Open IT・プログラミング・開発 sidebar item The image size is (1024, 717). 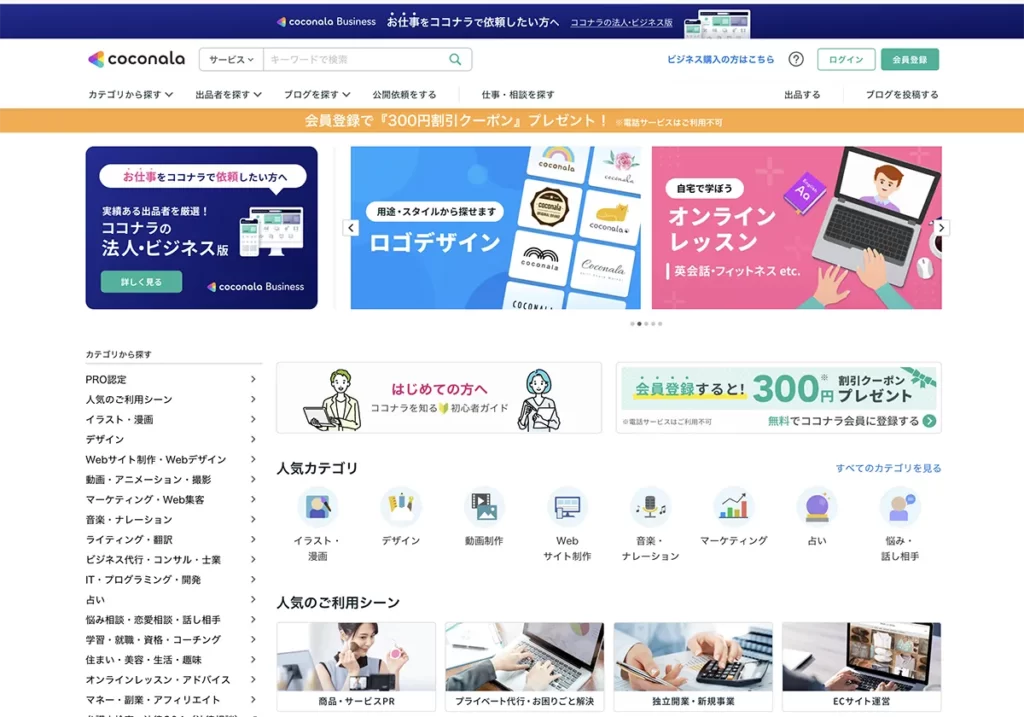[x=171, y=580]
